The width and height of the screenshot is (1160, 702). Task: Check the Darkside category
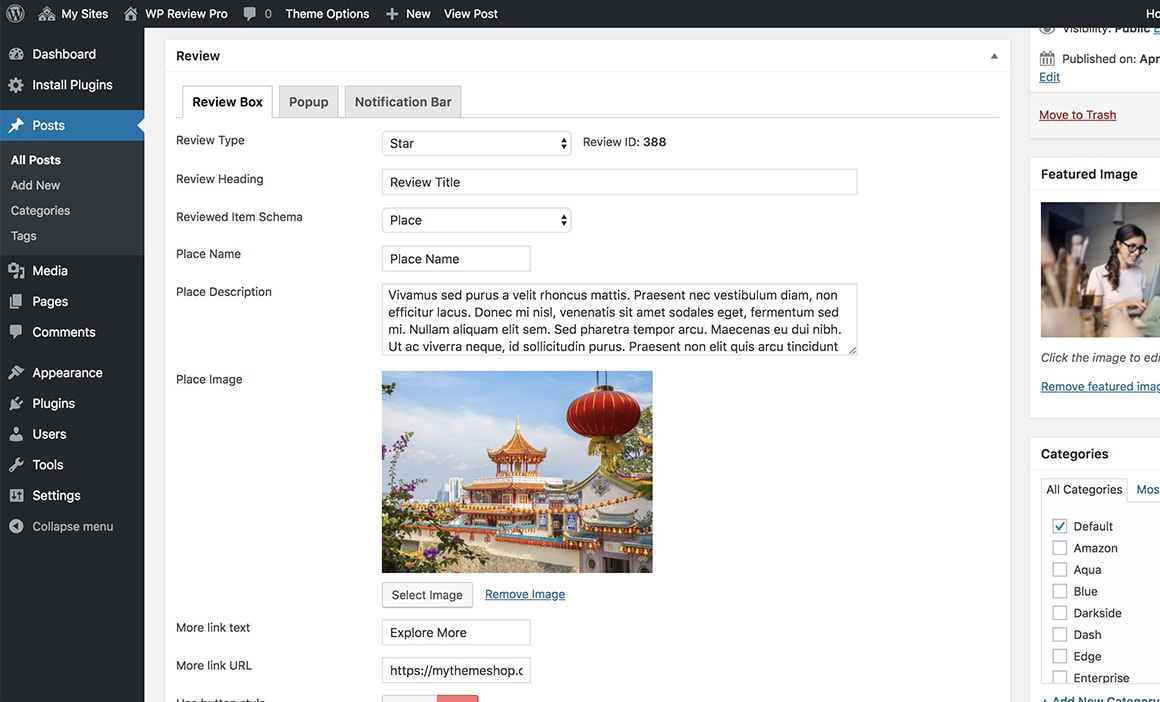coord(1059,612)
